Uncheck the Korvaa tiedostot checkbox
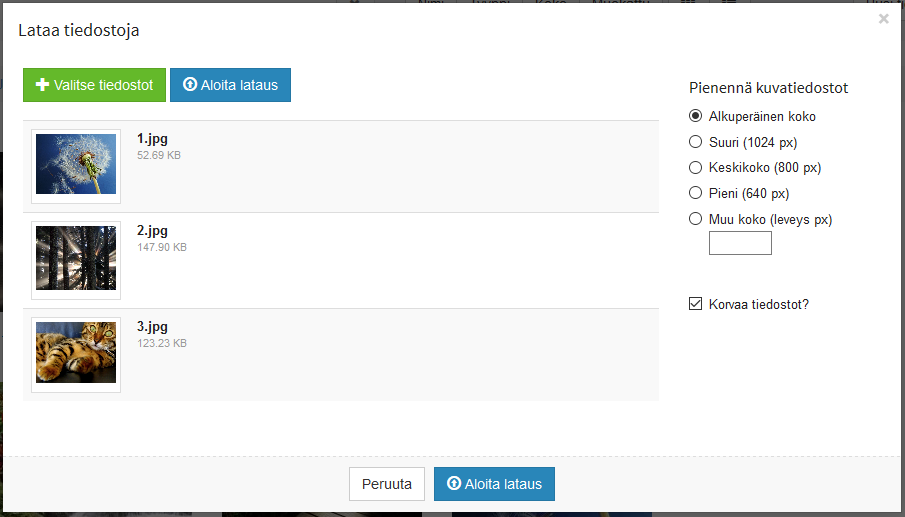Image resolution: width=905 pixels, height=517 pixels. point(696,304)
